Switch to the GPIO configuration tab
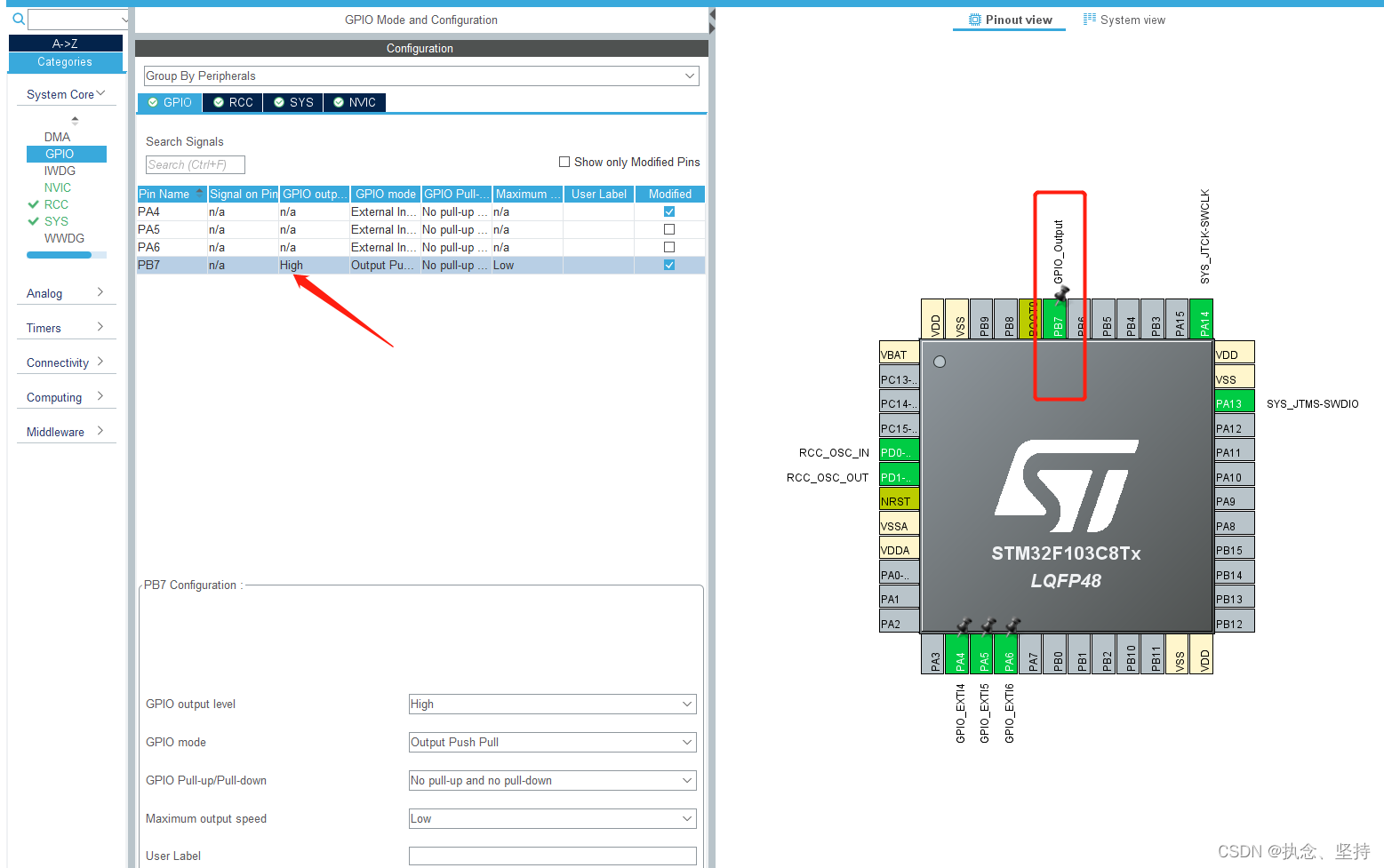 pyautogui.click(x=170, y=102)
